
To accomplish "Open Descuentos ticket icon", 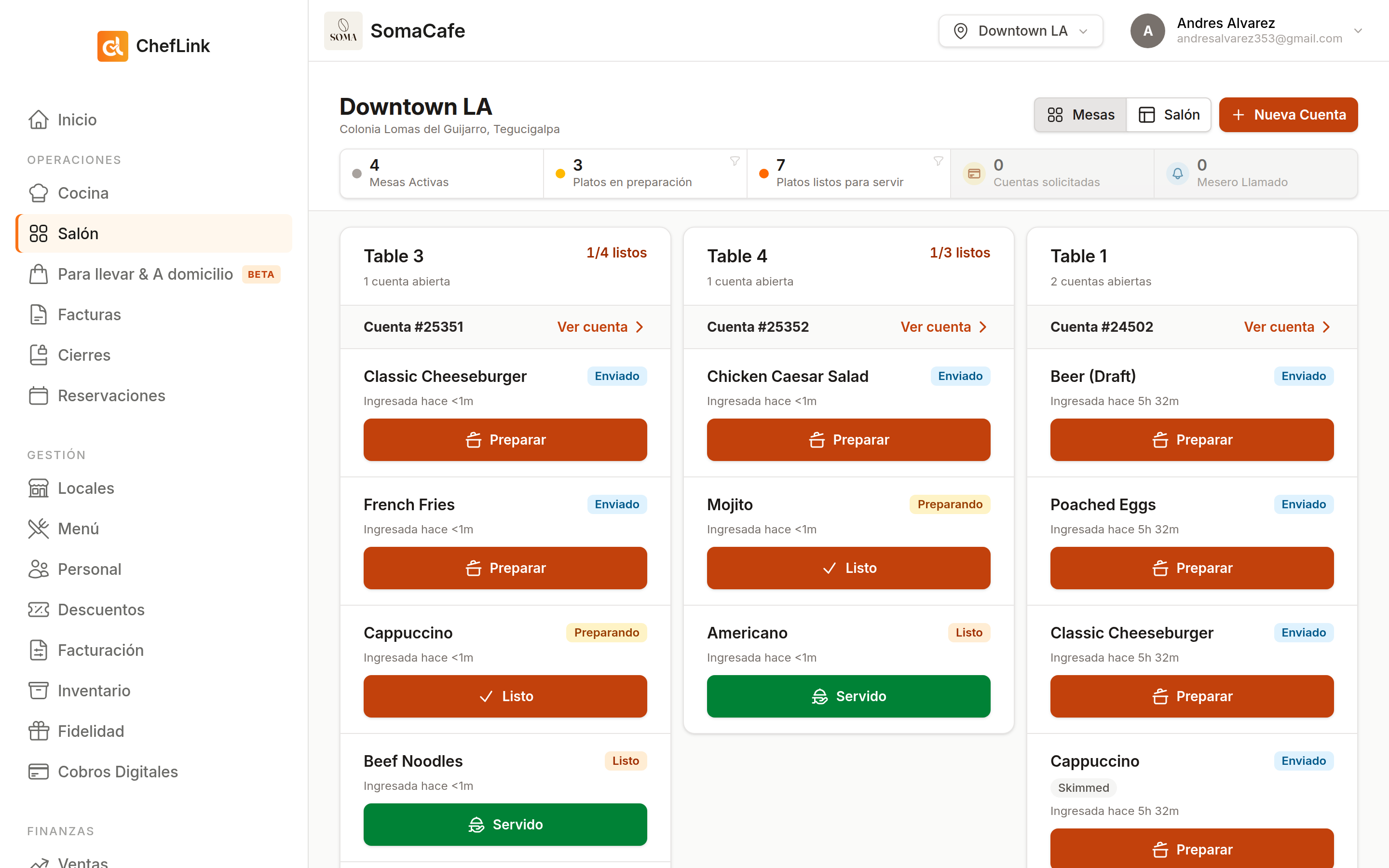I will tap(39, 610).
